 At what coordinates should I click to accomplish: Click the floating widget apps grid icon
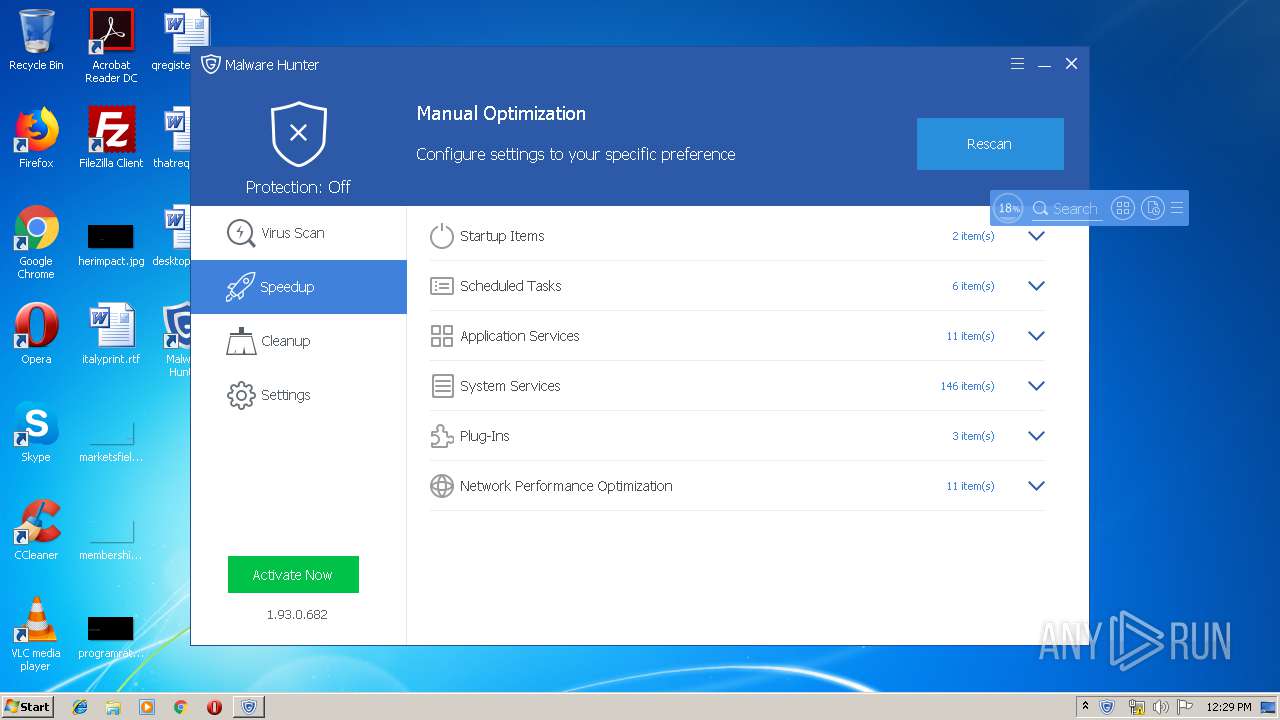pyautogui.click(x=1123, y=208)
